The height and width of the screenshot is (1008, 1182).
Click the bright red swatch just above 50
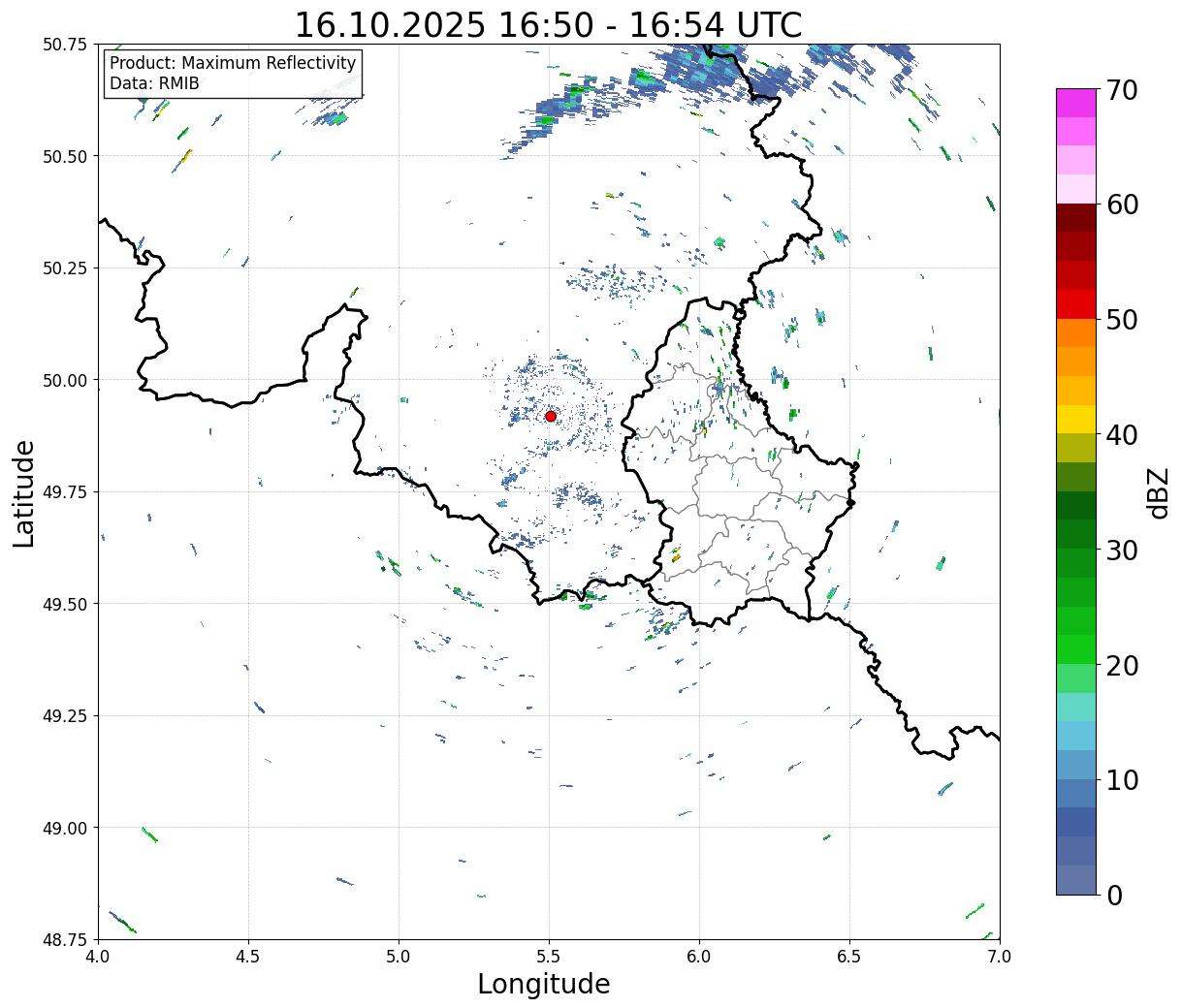1076,304
